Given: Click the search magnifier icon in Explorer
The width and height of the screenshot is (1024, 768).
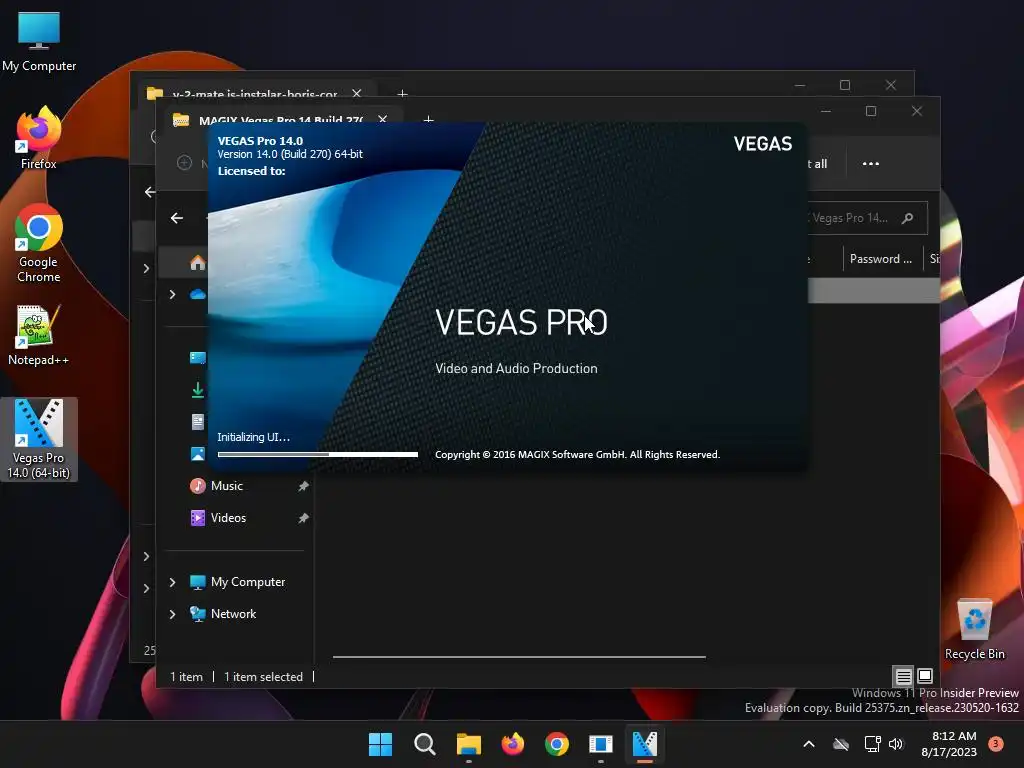Looking at the screenshot, I should pyautogui.click(x=908, y=218).
